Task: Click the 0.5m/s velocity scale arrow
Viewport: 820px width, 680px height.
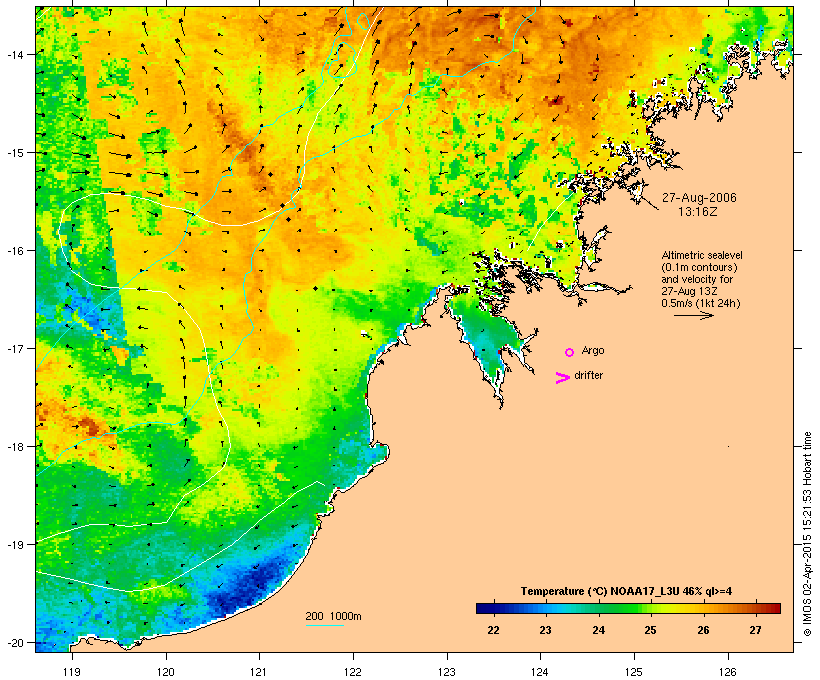Action: click(693, 315)
